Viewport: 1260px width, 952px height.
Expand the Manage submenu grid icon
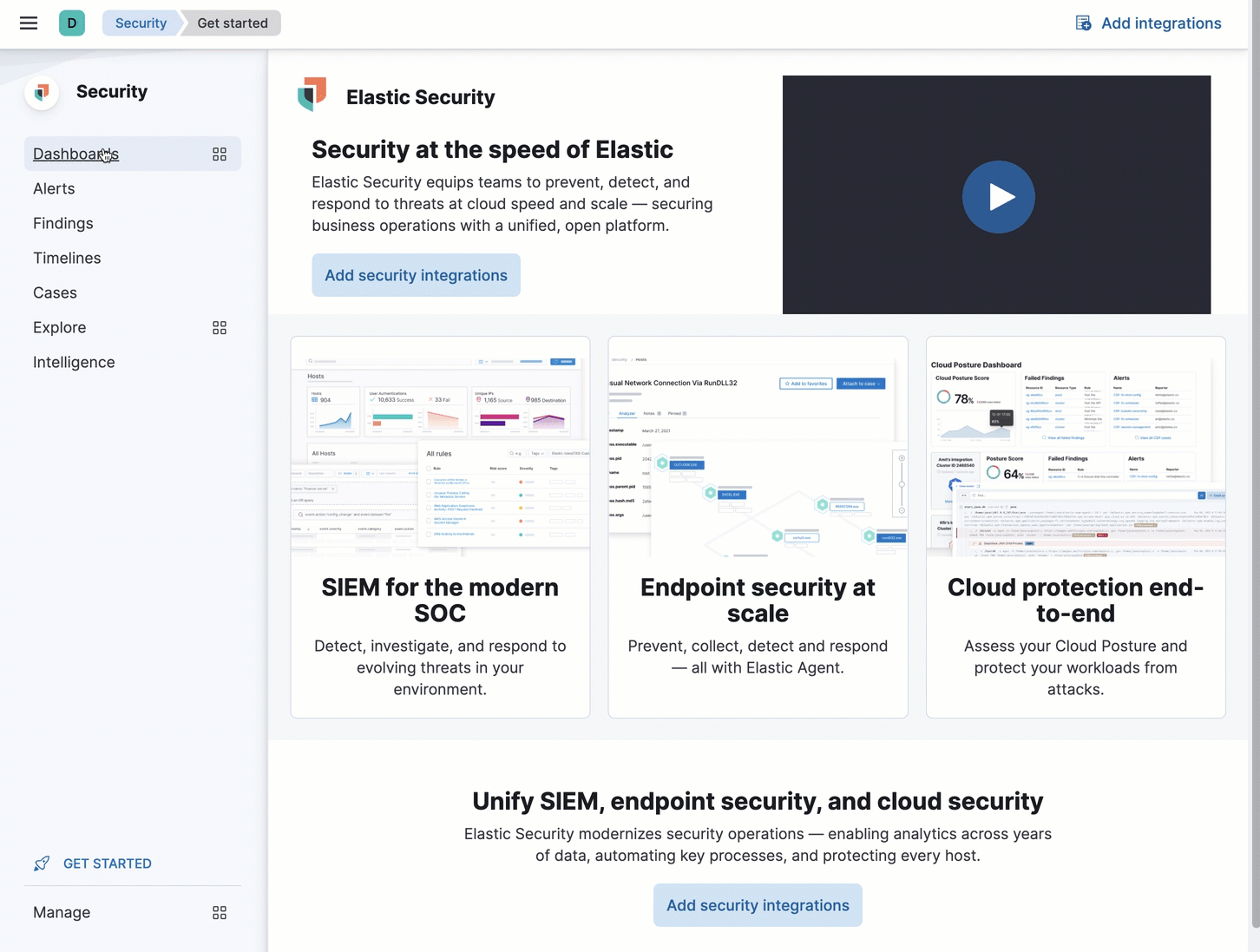pyautogui.click(x=220, y=912)
